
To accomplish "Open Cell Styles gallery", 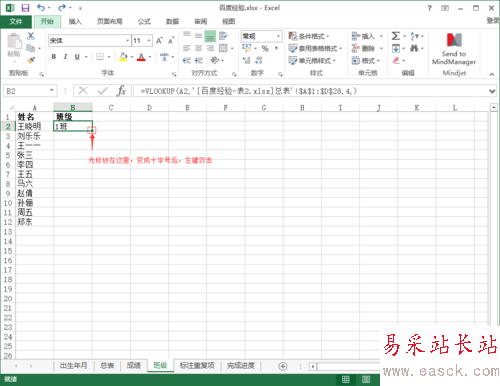I will tap(312, 61).
